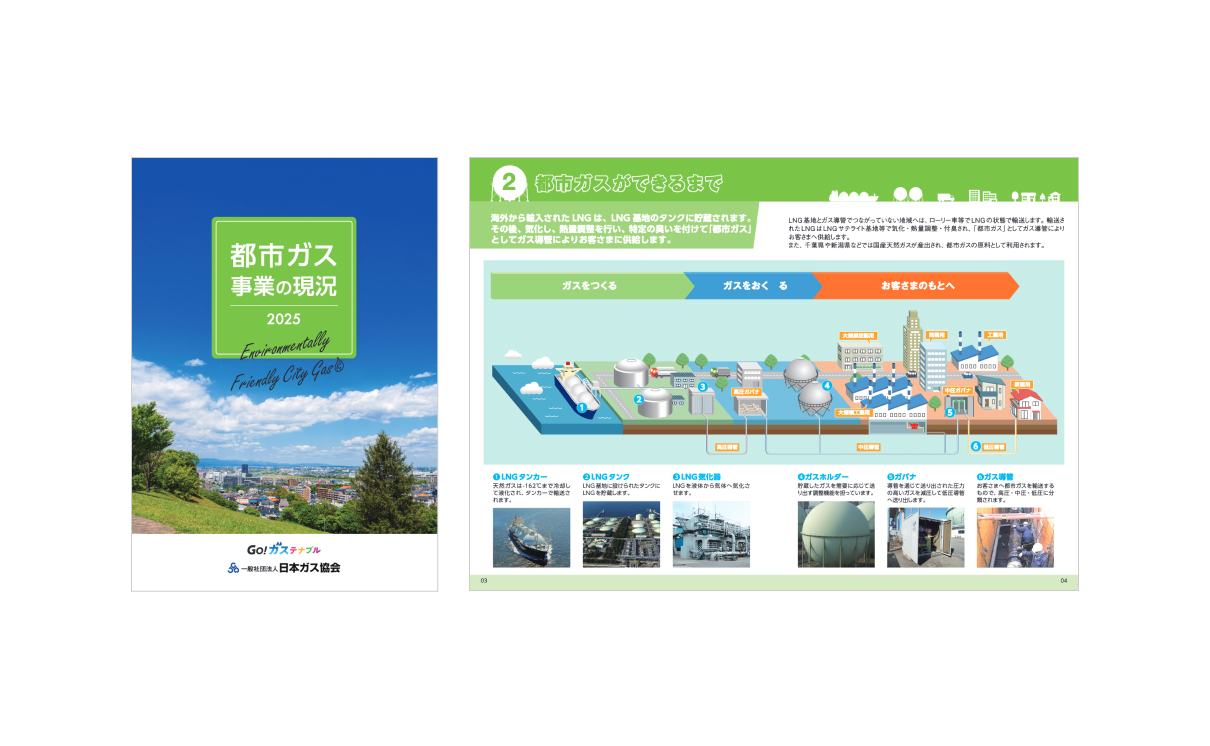Select the ガスをおくる blue arrow banner
This screenshot has width=1210, height=746.
click(x=754, y=285)
